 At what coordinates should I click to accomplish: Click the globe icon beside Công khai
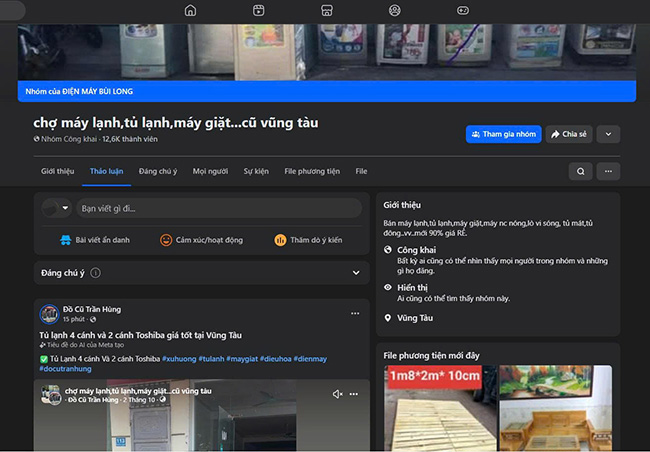pyautogui.click(x=388, y=250)
